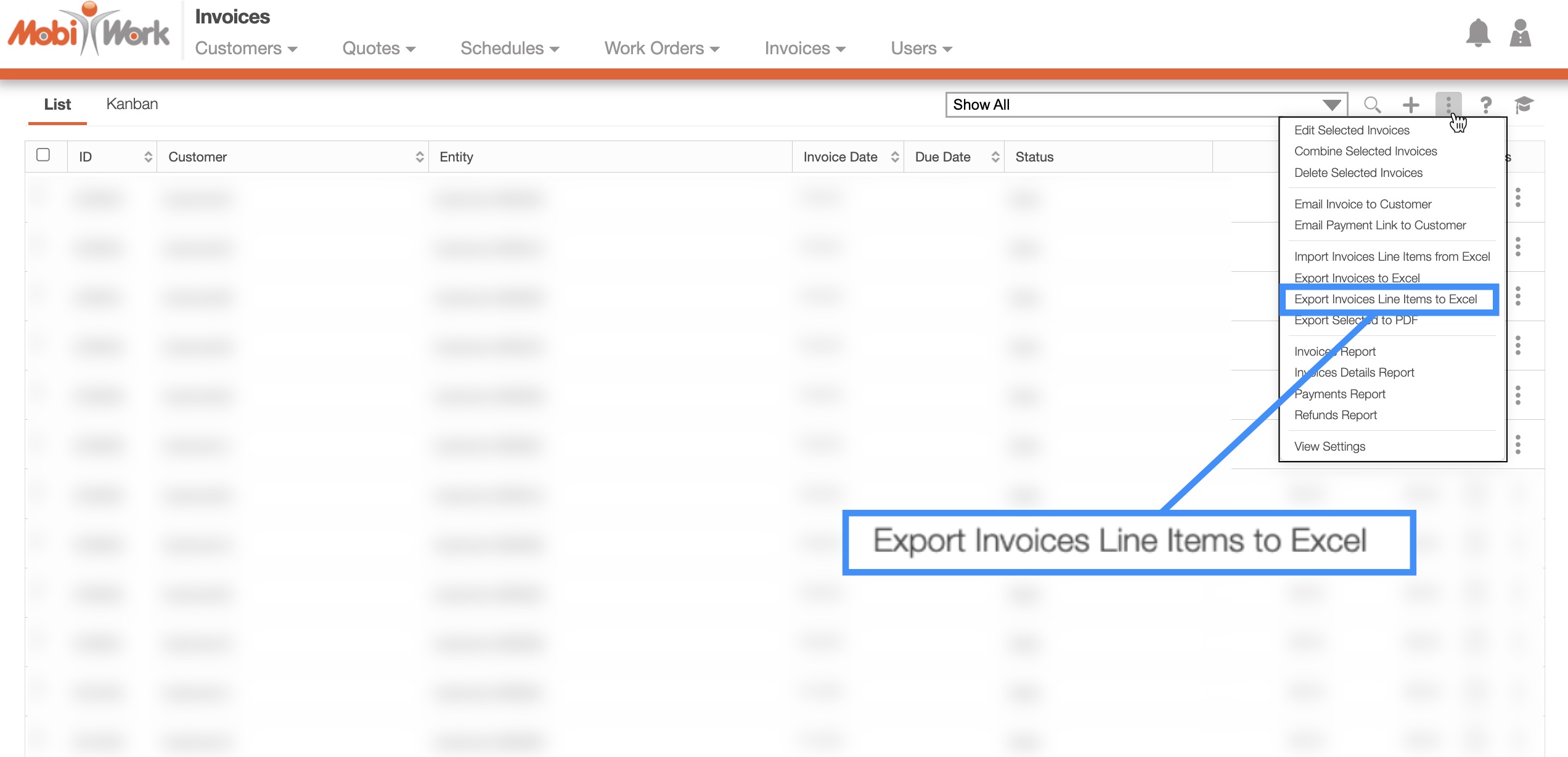Image resolution: width=1568 pixels, height=757 pixels.
Task: Click the MobiWork logo
Action: (x=89, y=31)
